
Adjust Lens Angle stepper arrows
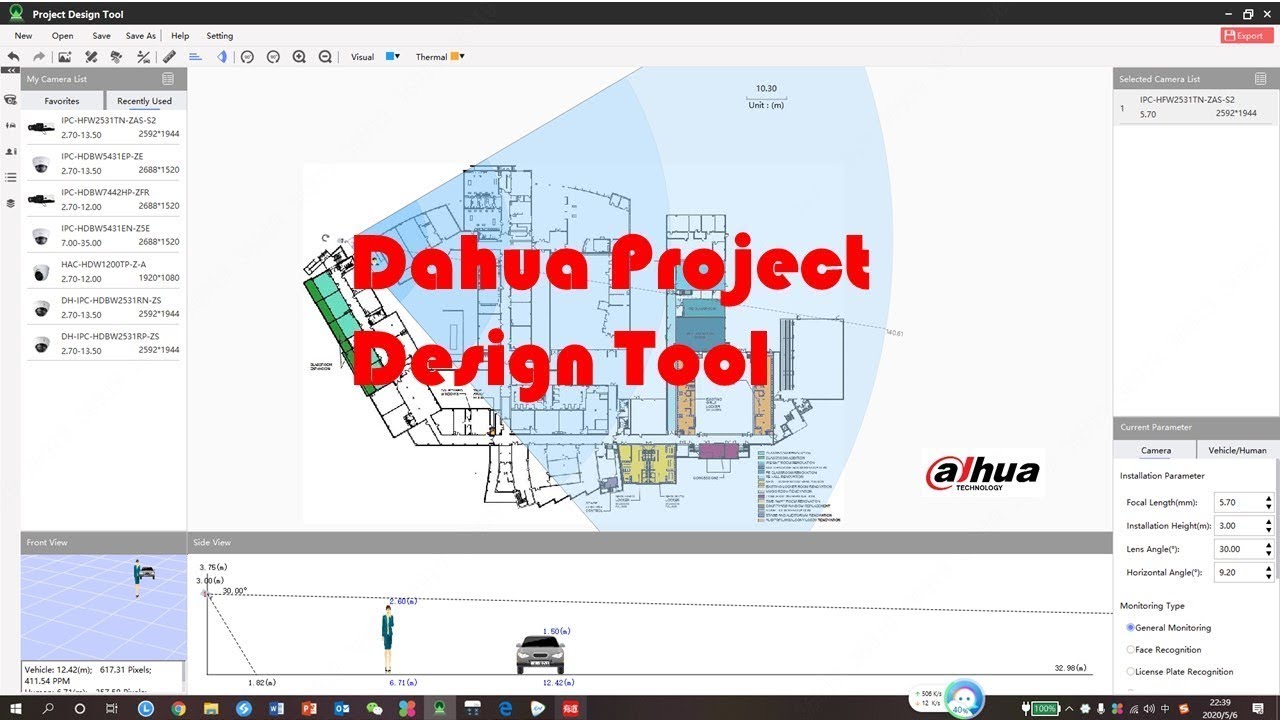[1269, 549]
